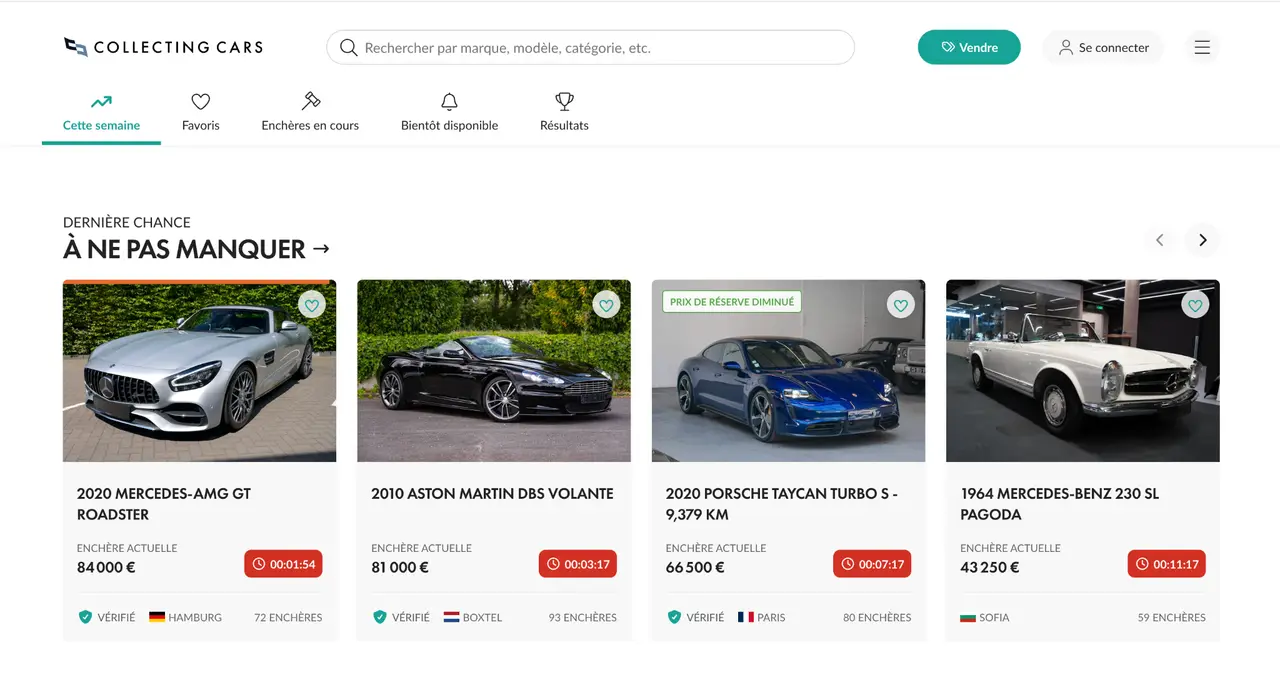Favorite the Mercedes-AMG GT Roadster heart
Image resolution: width=1280 pixels, height=697 pixels.
tap(312, 305)
